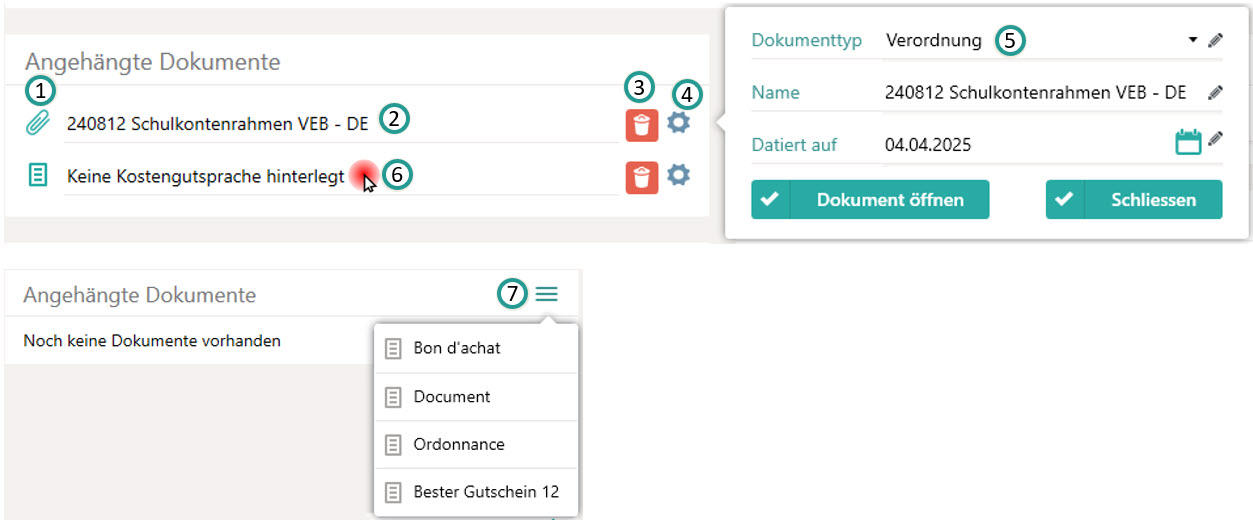Click Dokumenttyp label
The height and width of the screenshot is (520, 1253).
pyautogui.click(x=807, y=40)
